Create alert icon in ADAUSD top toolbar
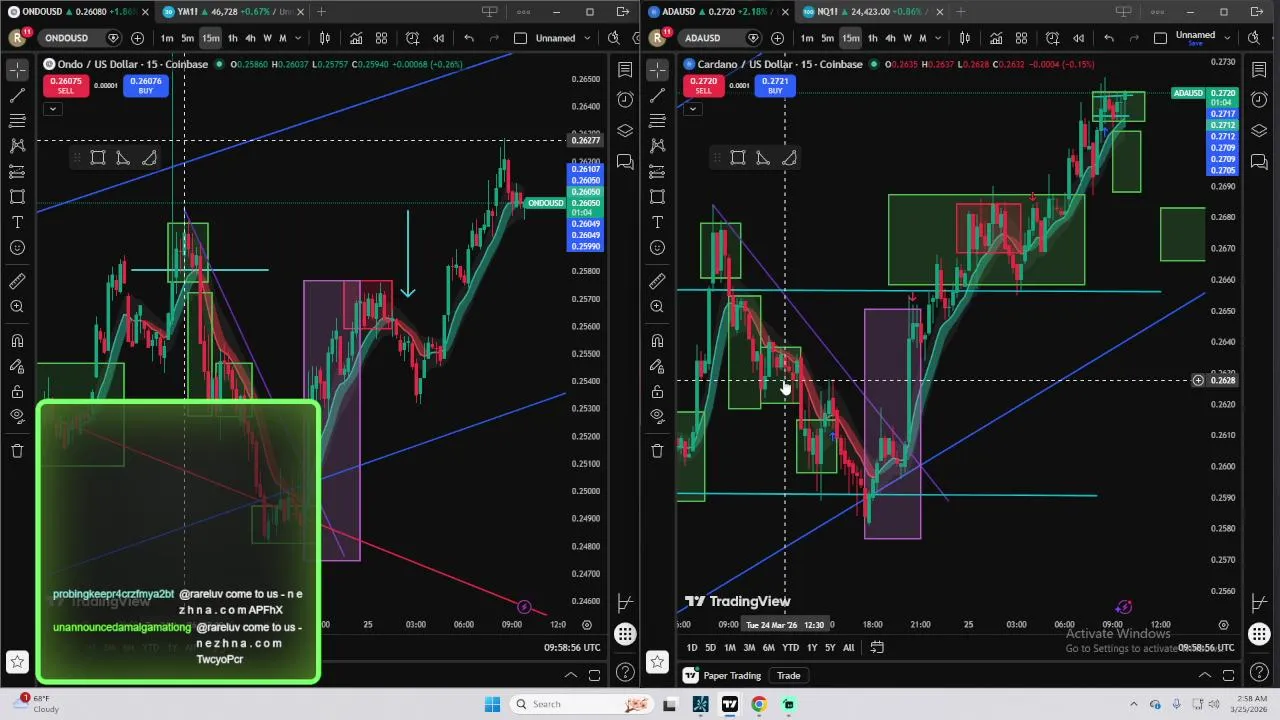This screenshot has height=720, width=1280. [1052, 38]
